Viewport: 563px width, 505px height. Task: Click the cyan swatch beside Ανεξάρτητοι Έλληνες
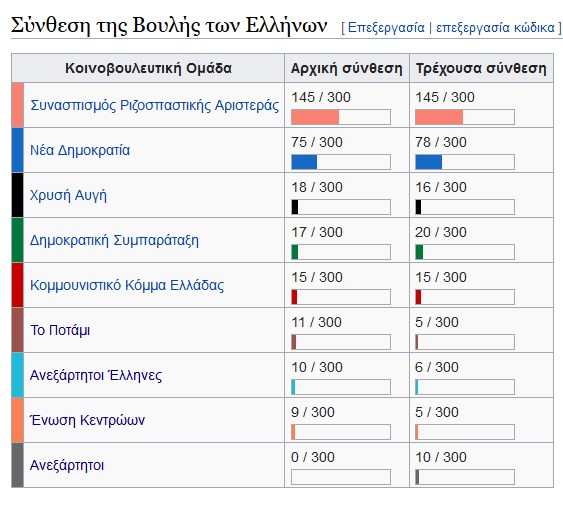18,375
